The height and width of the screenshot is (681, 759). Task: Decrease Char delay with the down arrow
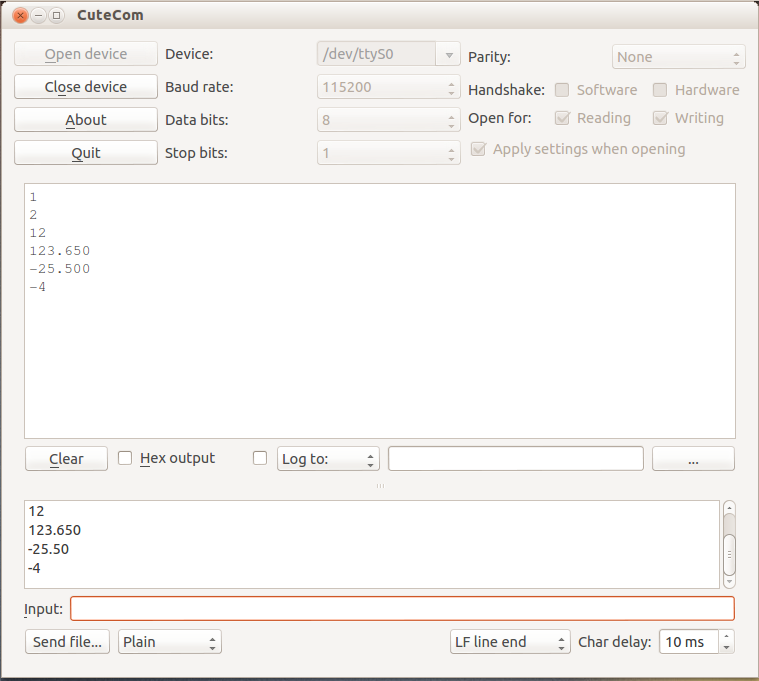click(x=726, y=647)
